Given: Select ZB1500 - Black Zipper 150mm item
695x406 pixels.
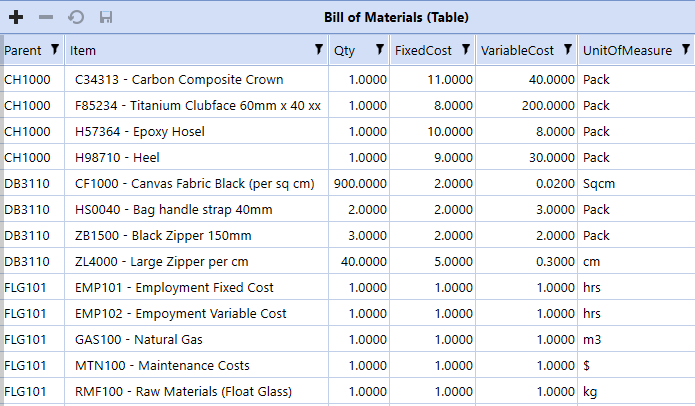Looking at the screenshot, I should click(x=163, y=235).
